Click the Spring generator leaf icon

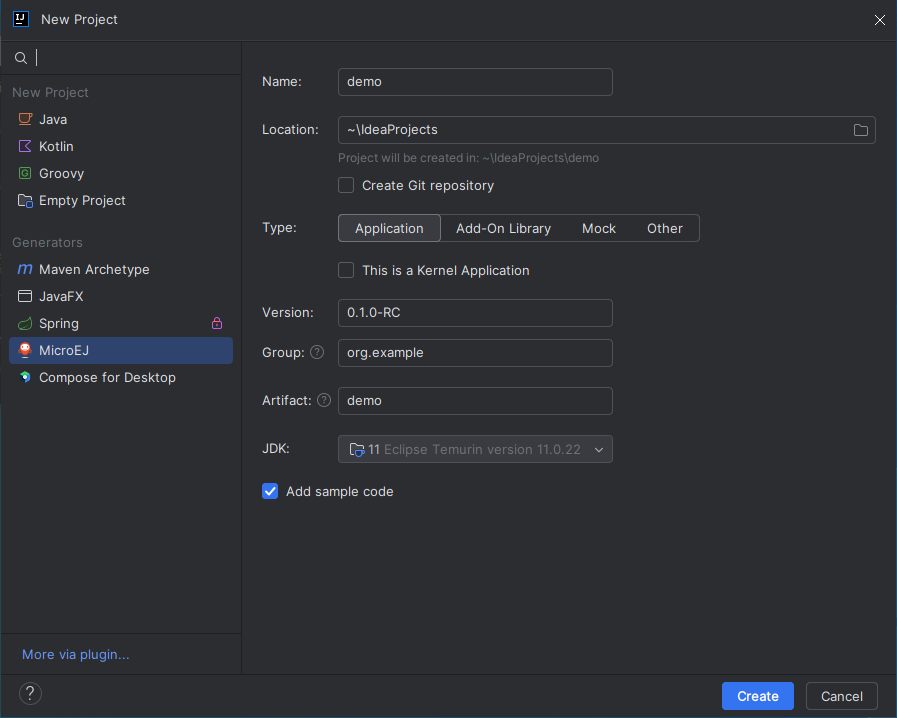coord(25,324)
